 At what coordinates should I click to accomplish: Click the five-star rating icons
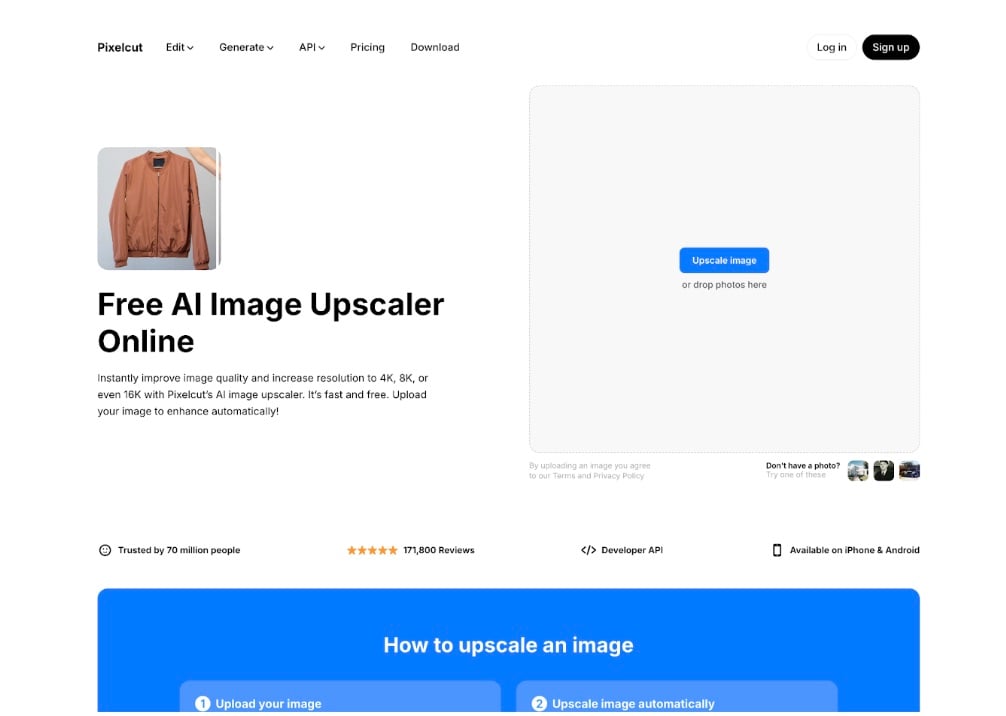pos(372,550)
